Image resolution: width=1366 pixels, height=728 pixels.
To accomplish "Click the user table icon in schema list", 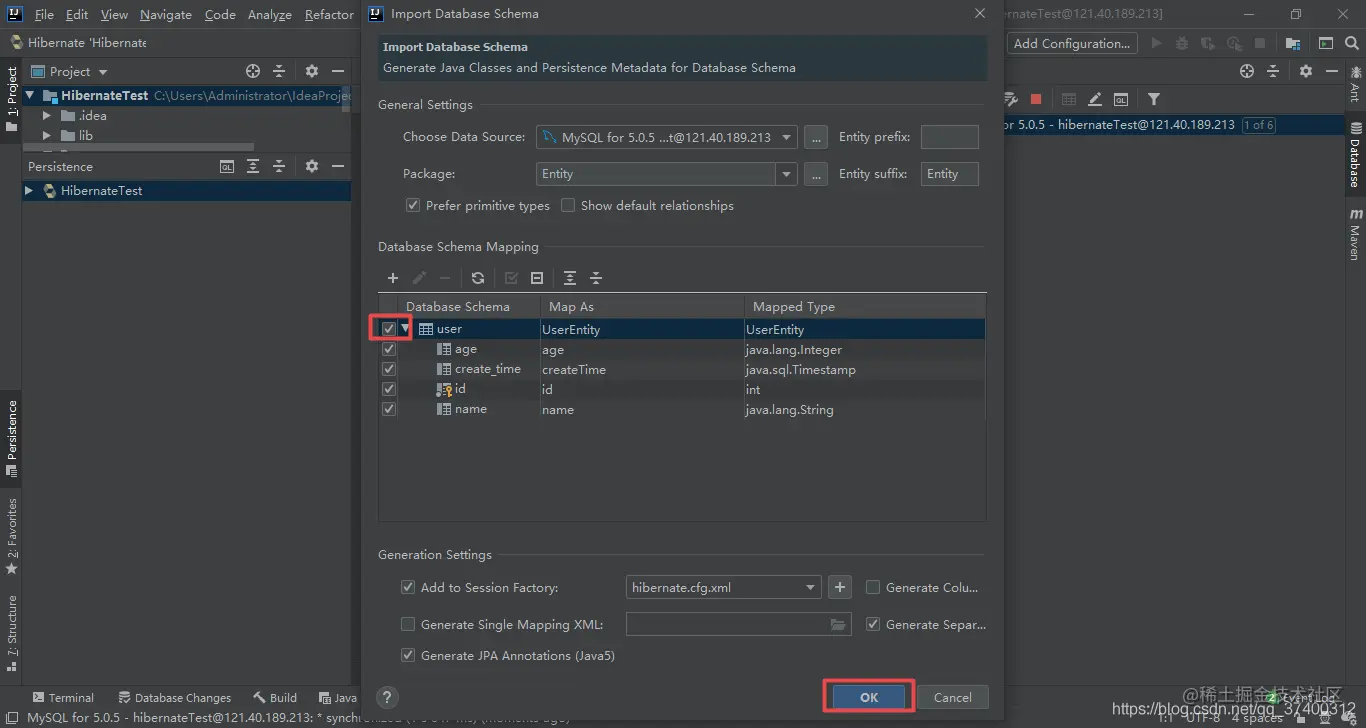I will pyautogui.click(x=425, y=329).
